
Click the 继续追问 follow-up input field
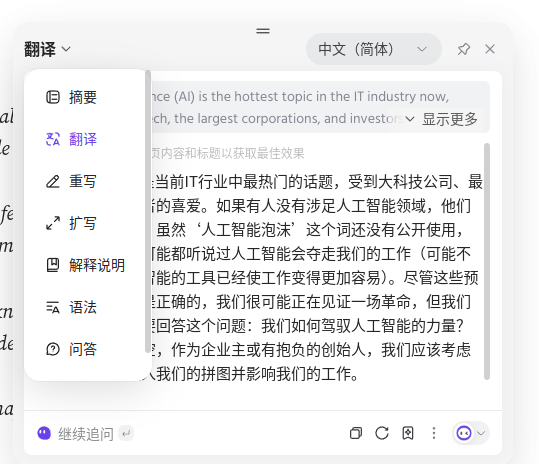[x=86, y=433]
